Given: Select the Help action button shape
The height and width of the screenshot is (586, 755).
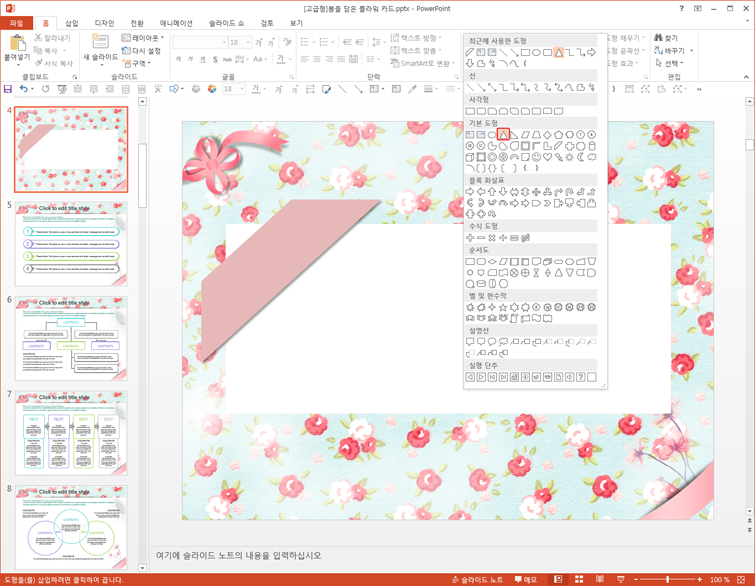Looking at the screenshot, I should pos(581,377).
